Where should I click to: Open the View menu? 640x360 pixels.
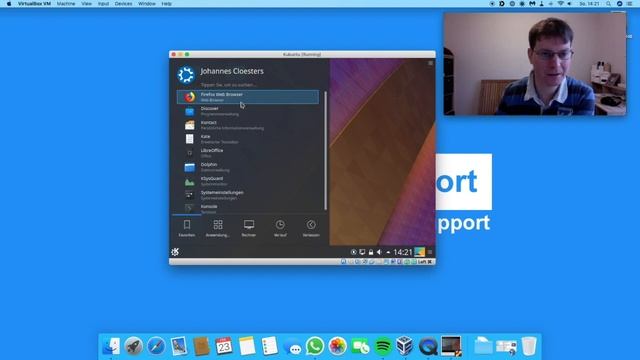tap(87, 4)
